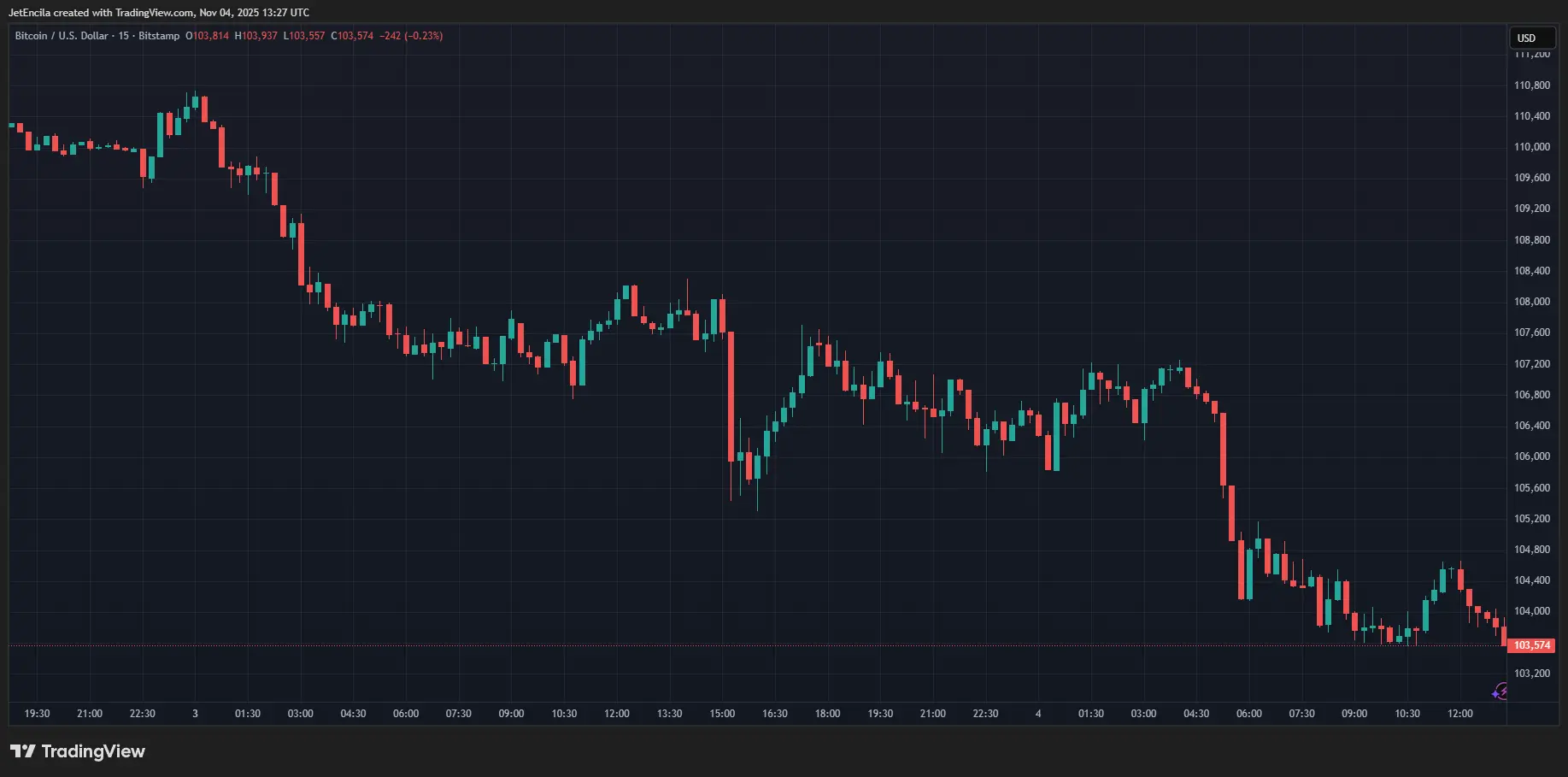Viewport: 1568px width, 777px height.
Task: Click the 110,800 price axis label
Action: (x=1532, y=85)
